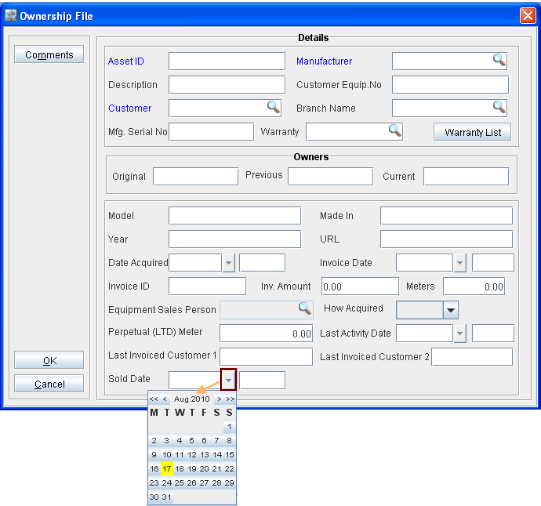Go to previous month in calendar
This screenshot has height=506, width=541.
165,399
